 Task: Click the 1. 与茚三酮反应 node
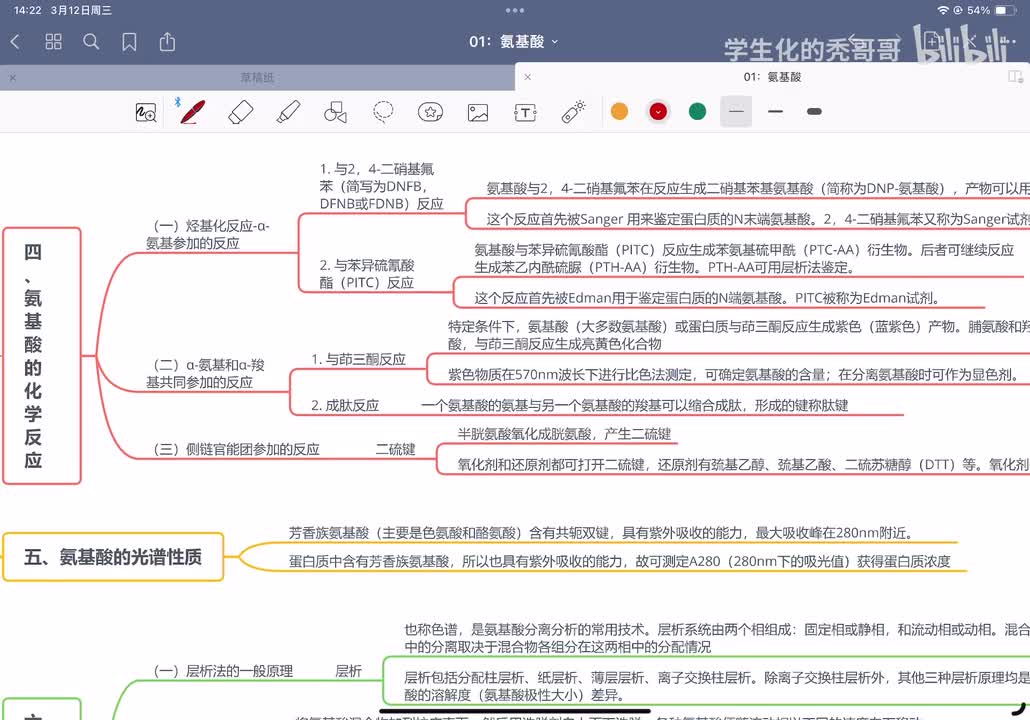[x=359, y=359]
